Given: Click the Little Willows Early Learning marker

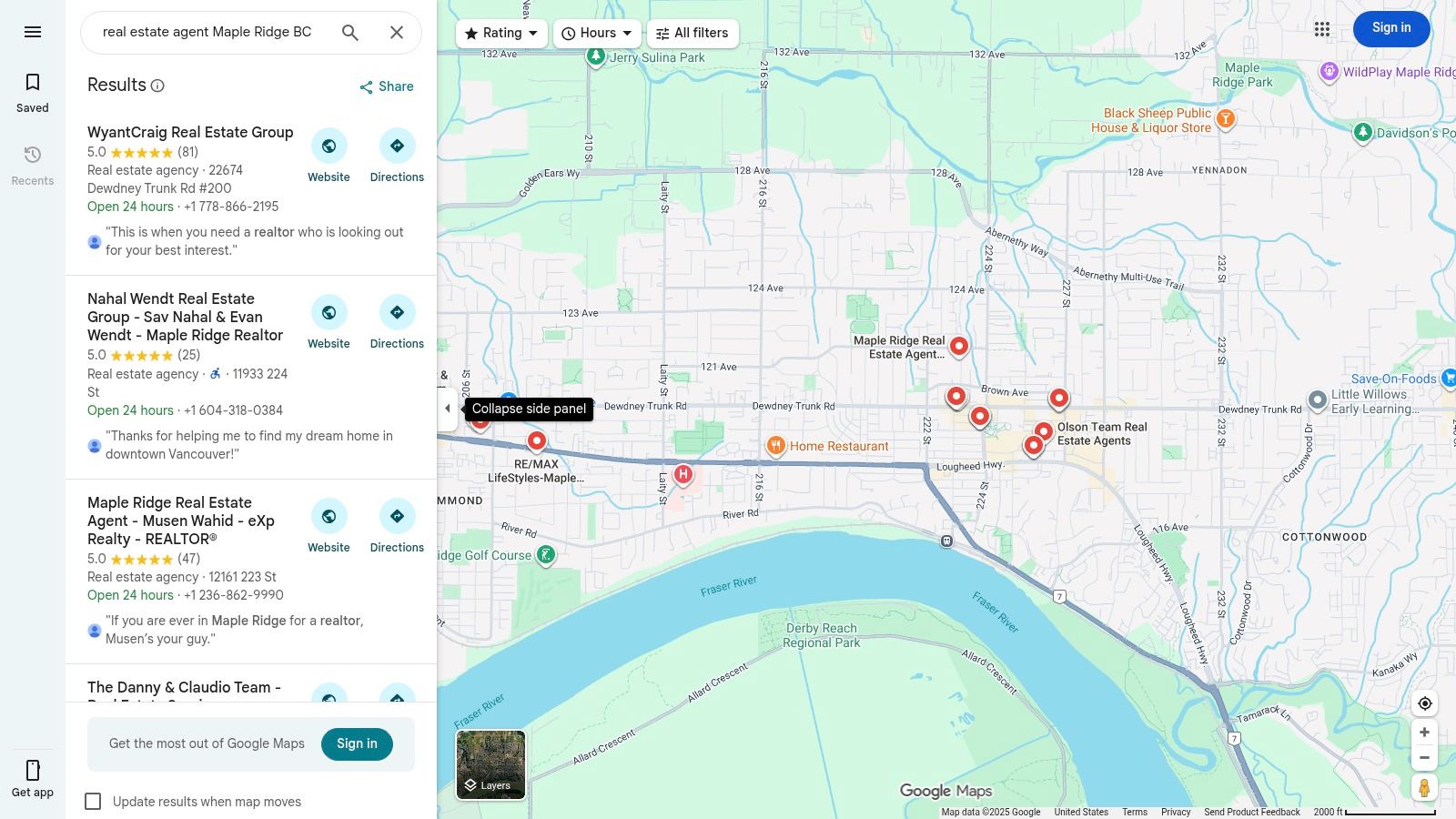Looking at the screenshot, I should tap(1318, 400).
